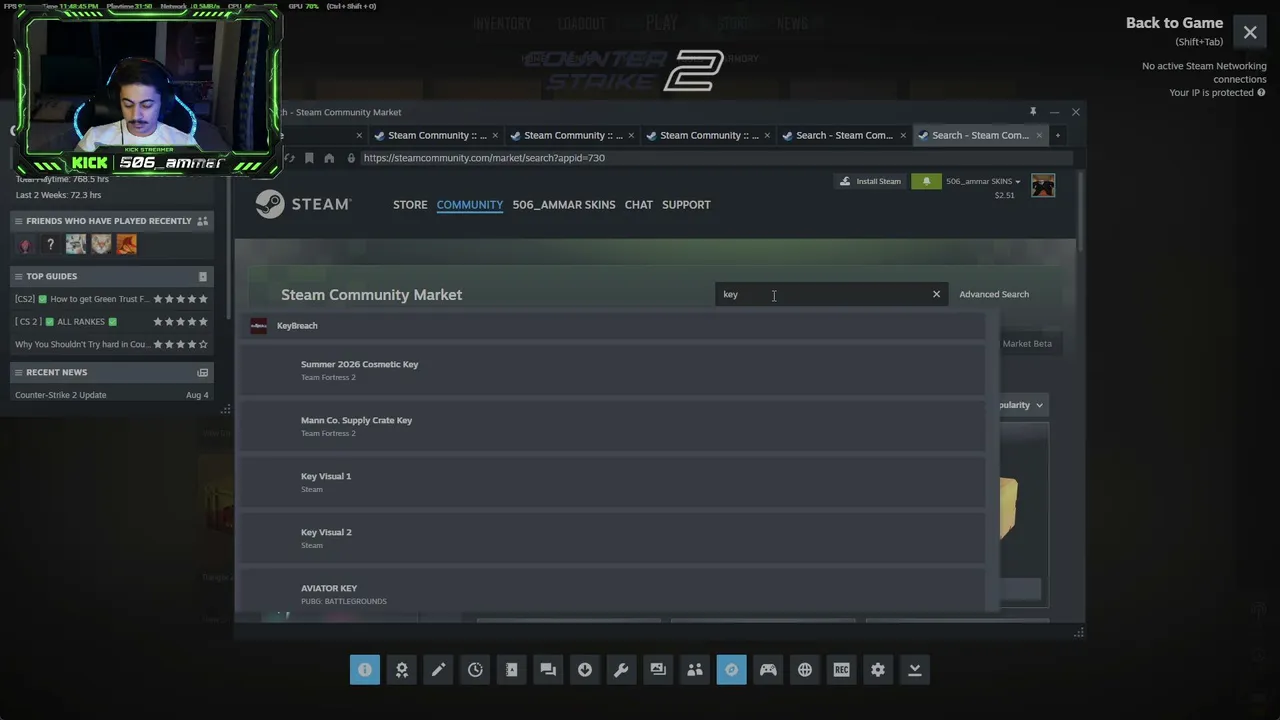The height and width of the screenshot is (720, 1280).
Task: Open the guides book icon in overlay toolbar
Action: (x=511, y=670)
